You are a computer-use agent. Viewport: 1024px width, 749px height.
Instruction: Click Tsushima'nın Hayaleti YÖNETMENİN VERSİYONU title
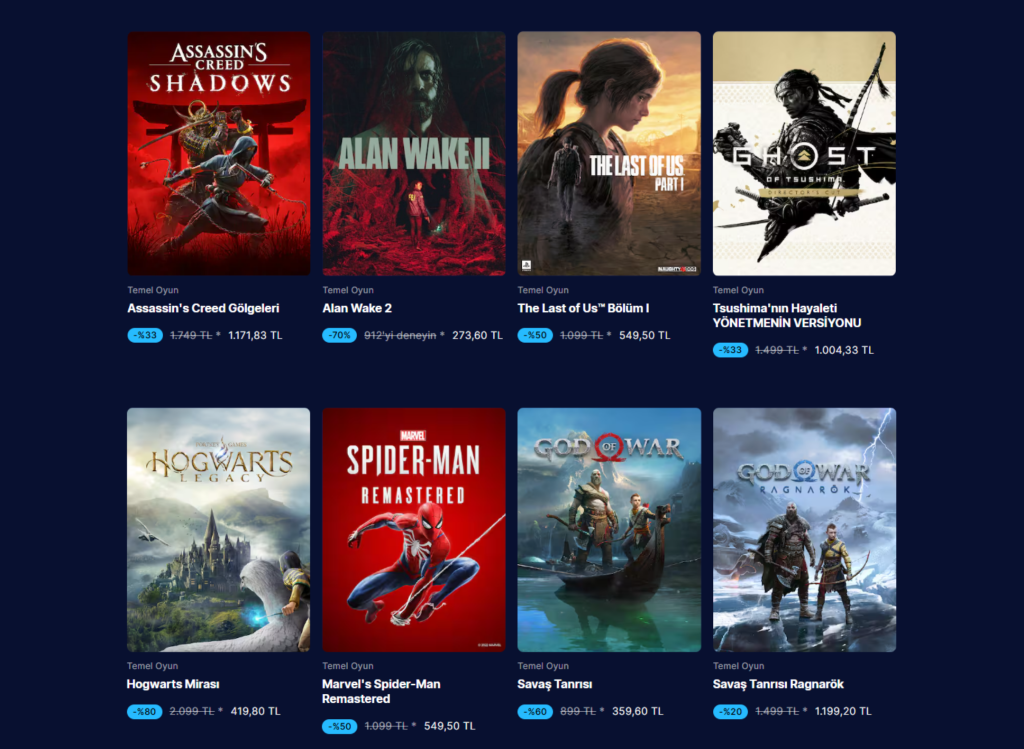click(x=787, y=315)
